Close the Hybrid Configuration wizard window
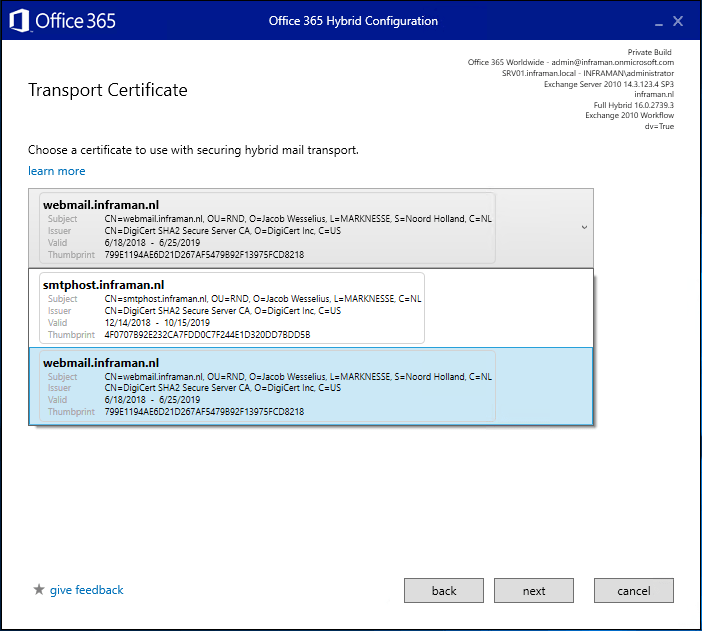This screenshot has width=702, height=631. (679, 21)
